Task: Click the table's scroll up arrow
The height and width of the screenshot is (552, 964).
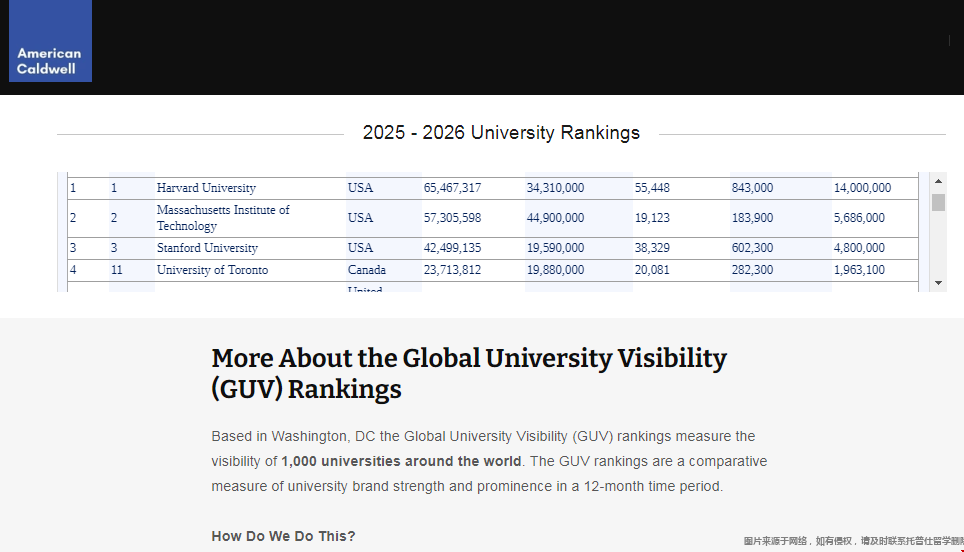Action: coord(938,181)
